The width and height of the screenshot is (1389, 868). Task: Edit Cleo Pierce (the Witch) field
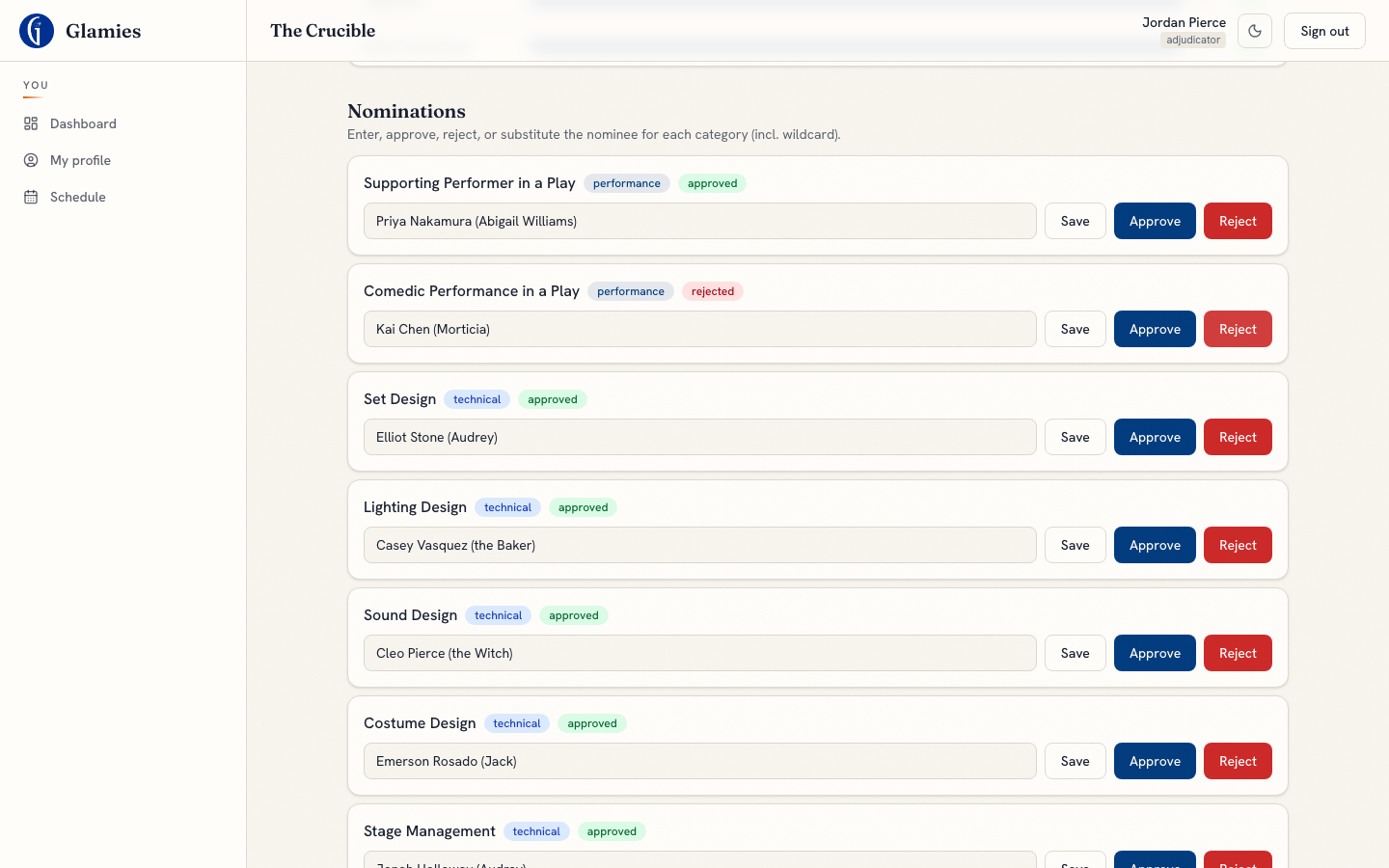tap(700, 653)
